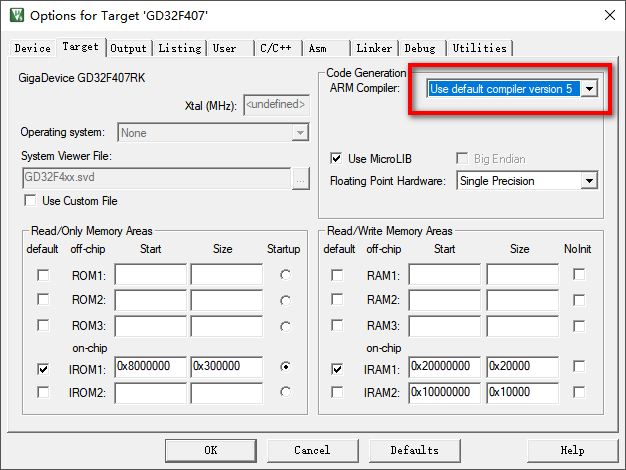Screen dimensions: 626x470
Task: Open the Operating system dropdown
Action: pyautogui.click(x=213, y=133)
